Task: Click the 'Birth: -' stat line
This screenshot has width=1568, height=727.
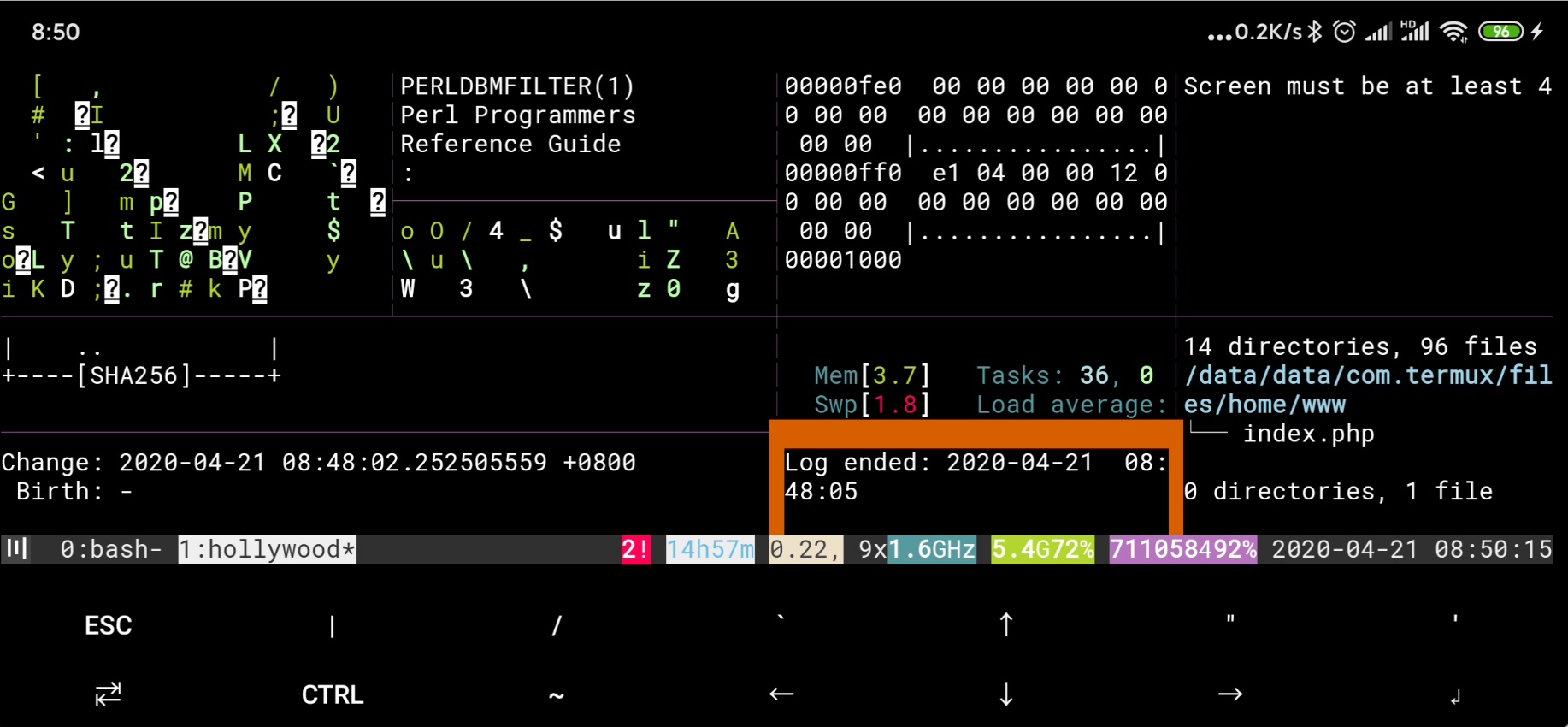Action: tap(74, 492)
